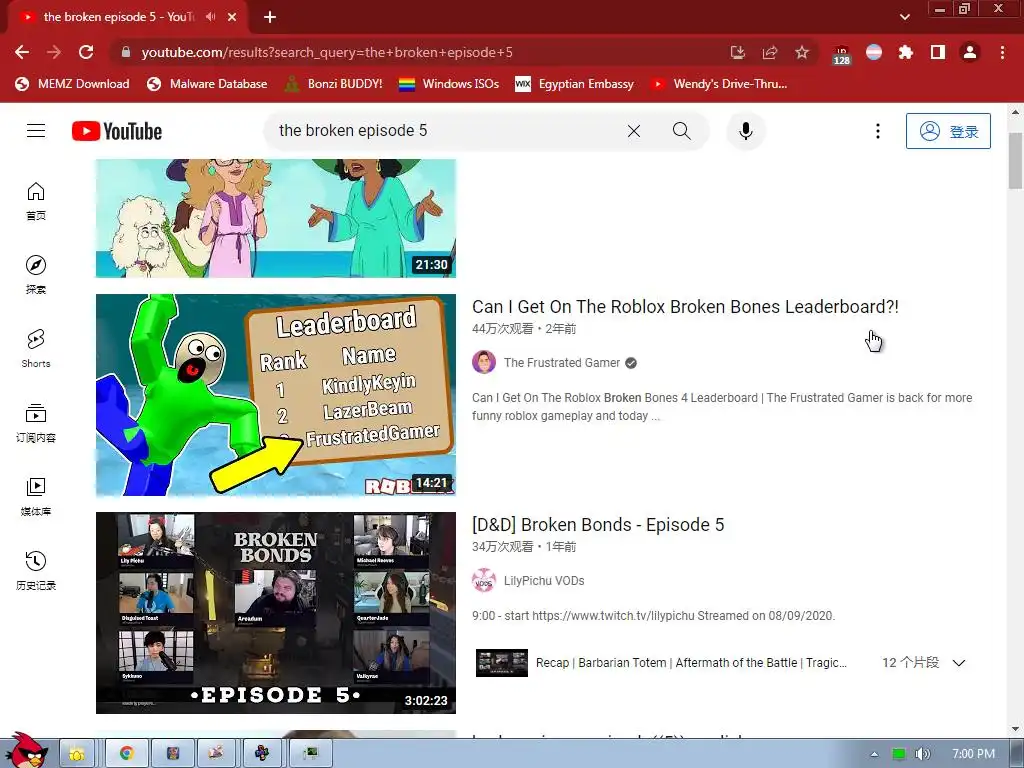Open Subscriptions sidebar icon
1024x768 pixels.
(36, 423)
